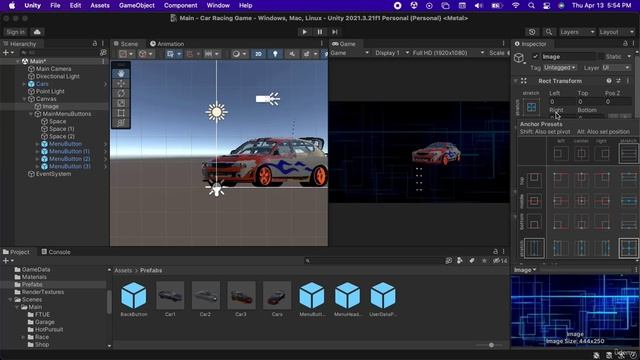This screenshot has height=360, width=640.
Task: Select the Garage folder in Project
Action: (44, 322)
